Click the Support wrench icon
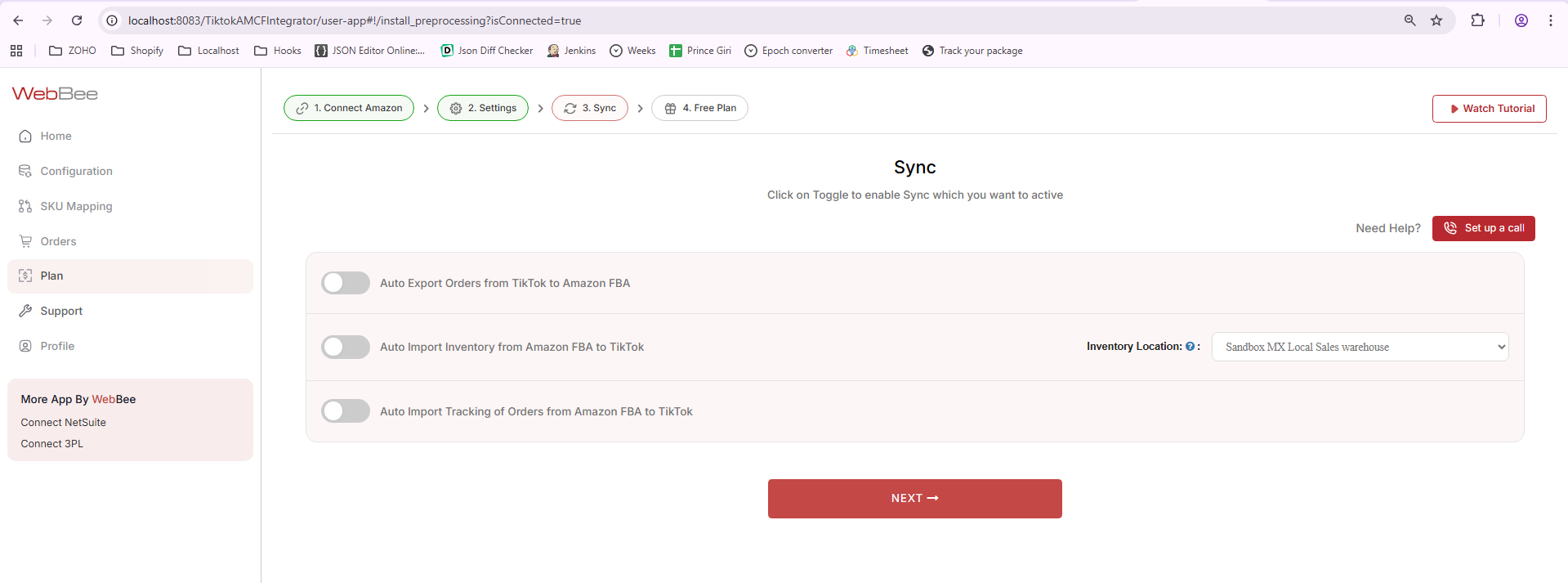1568x583 pixels. coord(25,311)
